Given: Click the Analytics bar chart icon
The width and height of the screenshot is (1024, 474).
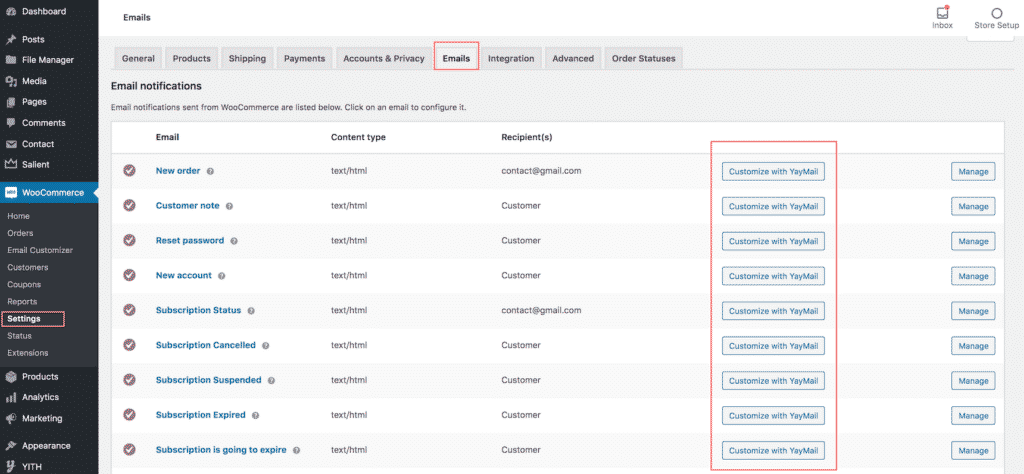Looking at the screenshot, I should click(x=10, y=398).
